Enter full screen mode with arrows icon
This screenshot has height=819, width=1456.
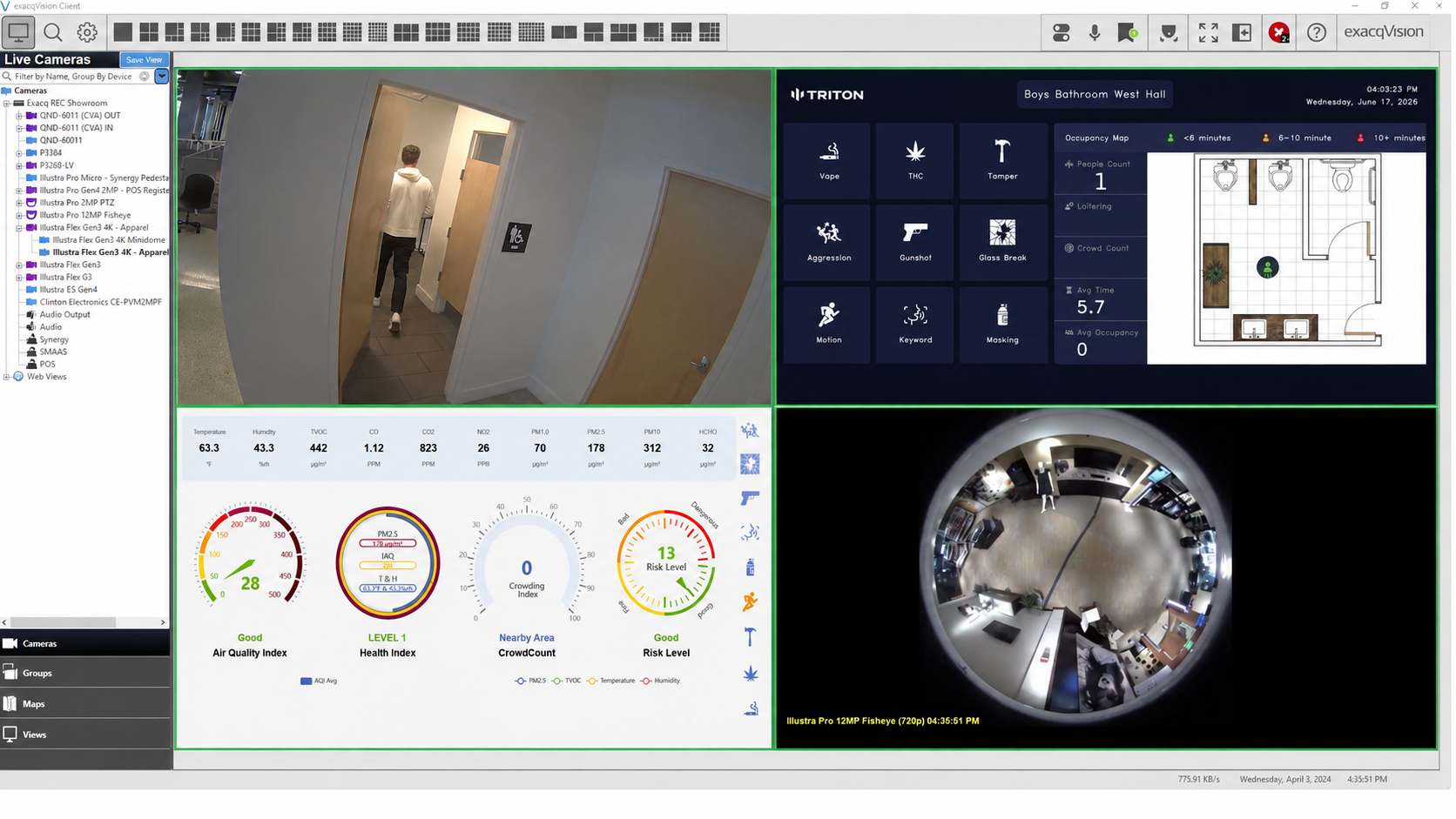pyautogui.click(x=1208, y=33)
